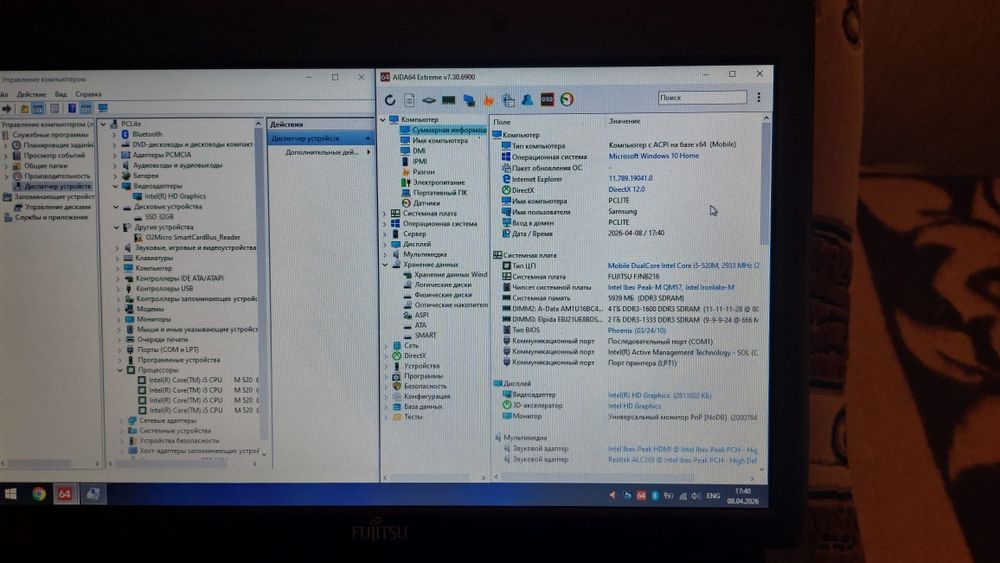The height and width of the screenshot is (563, 1000).
Task: Collapse the Видеоадаптеры device category
Action: click(x=115, y=186)
